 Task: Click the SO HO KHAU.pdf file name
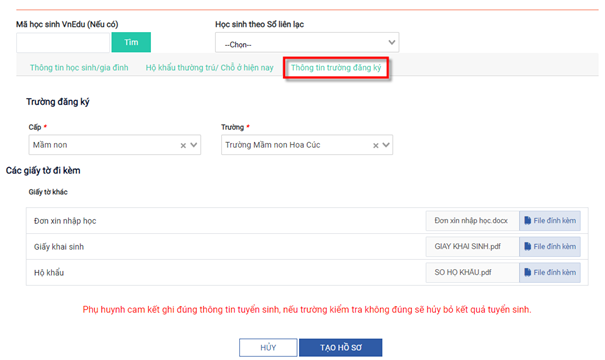coord(463,272)
